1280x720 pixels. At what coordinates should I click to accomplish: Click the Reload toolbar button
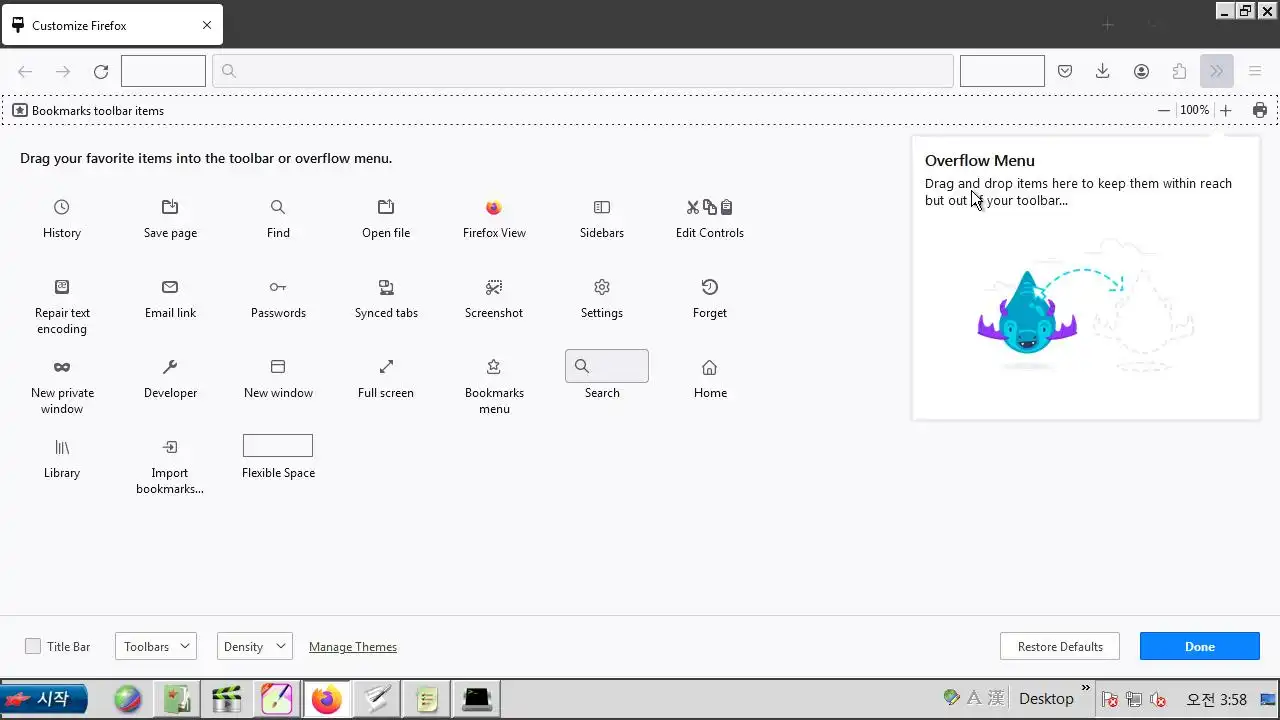[x=101, y=71]
